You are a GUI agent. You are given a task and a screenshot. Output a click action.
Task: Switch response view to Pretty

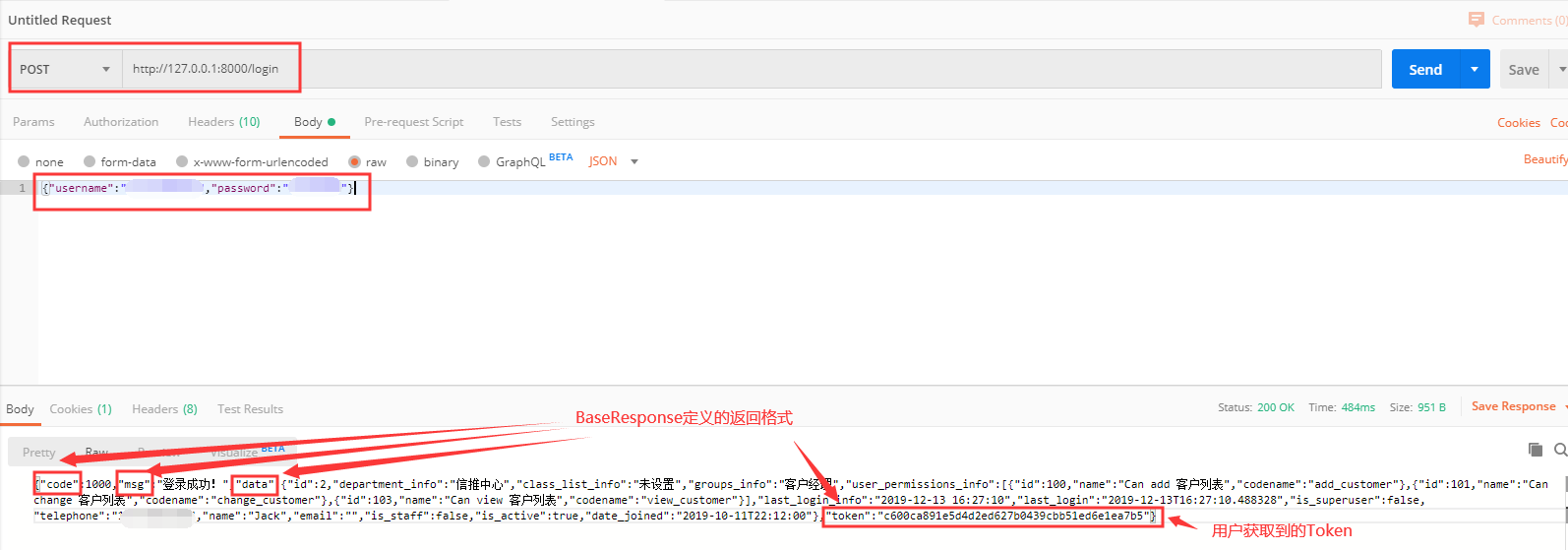[x=39, y=453]
